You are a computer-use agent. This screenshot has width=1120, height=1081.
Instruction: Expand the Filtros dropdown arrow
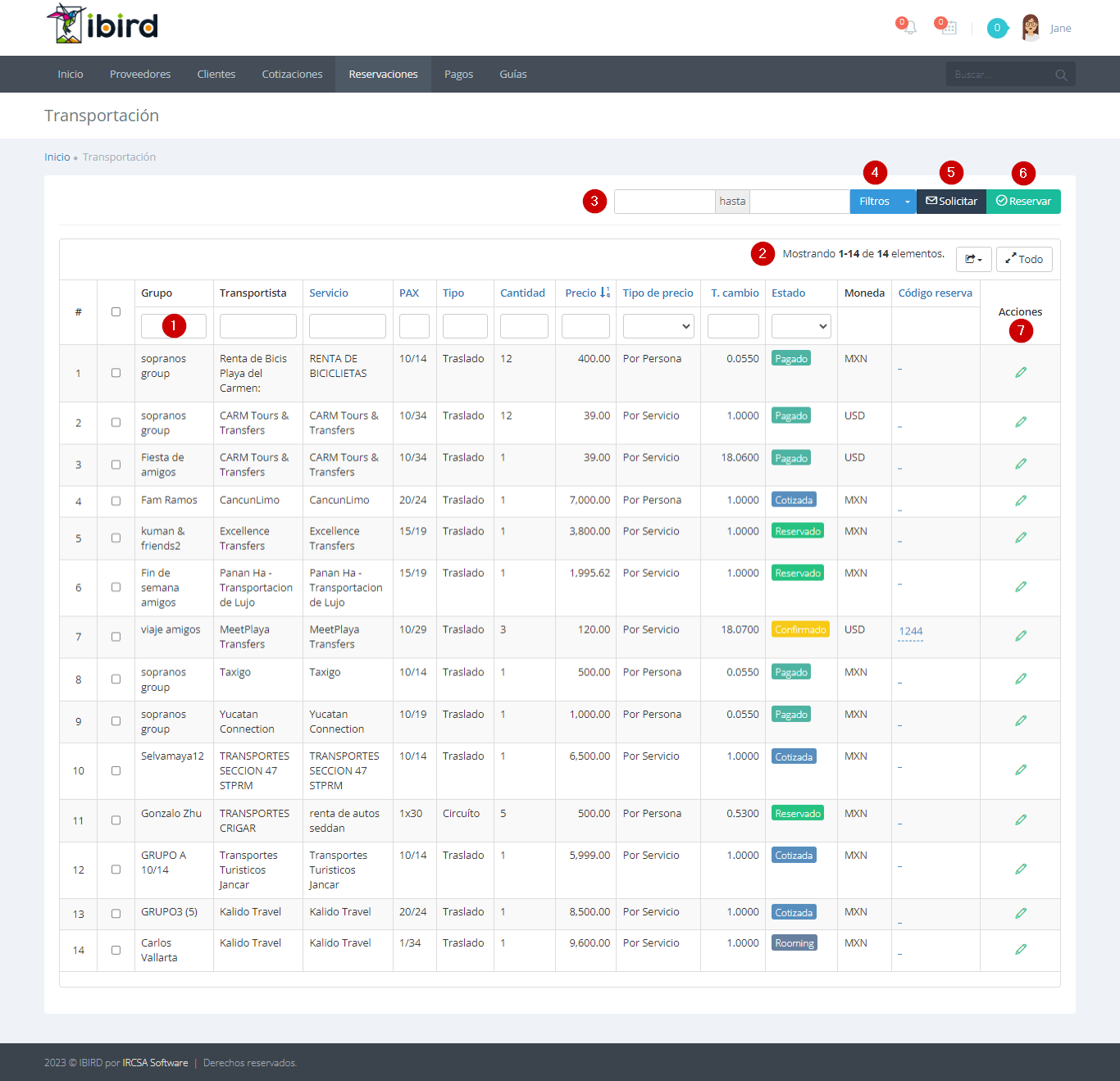click(x=908, y=202)
